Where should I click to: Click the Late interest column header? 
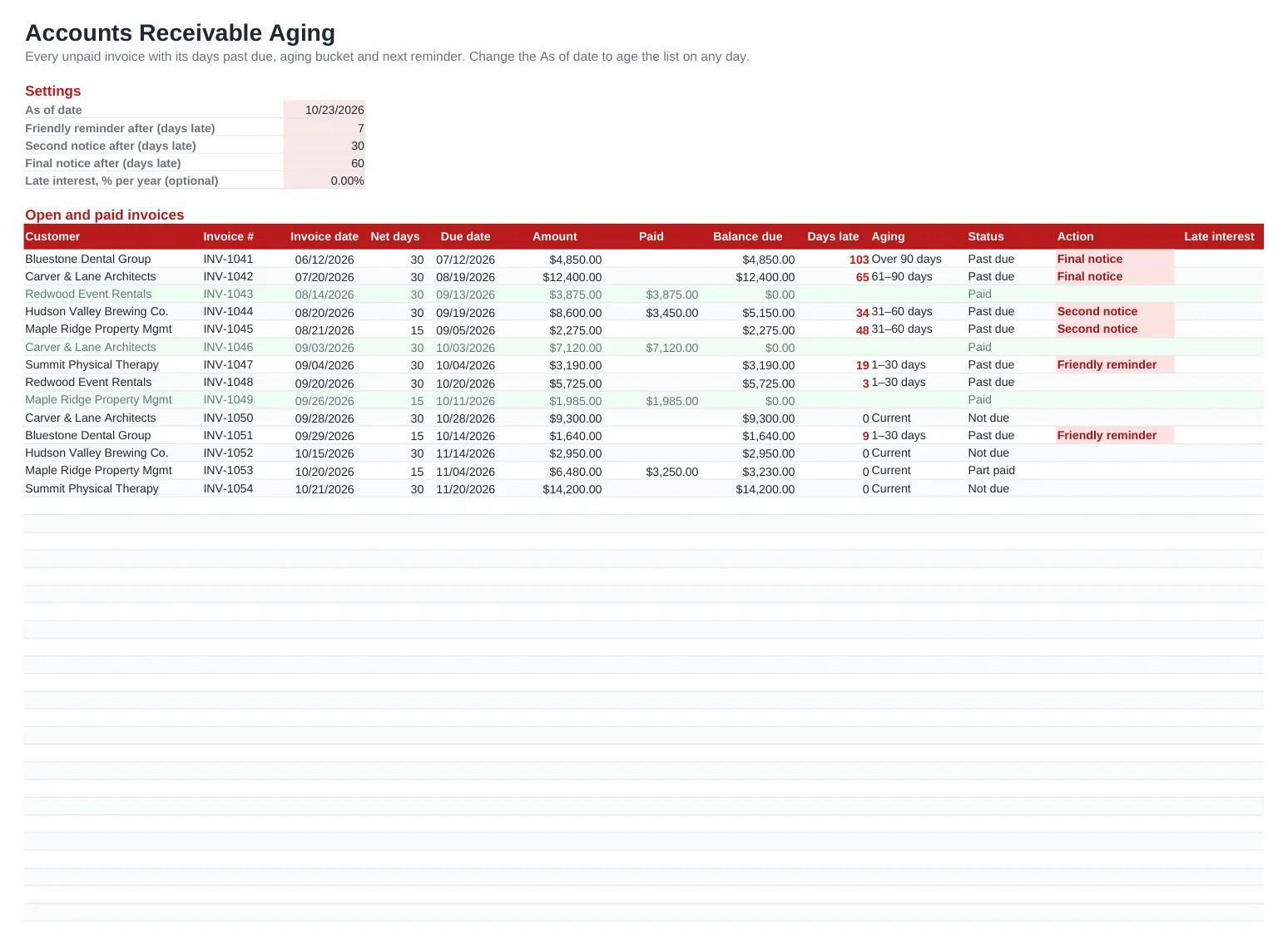pyautogui.click(x=1219, y=236)
